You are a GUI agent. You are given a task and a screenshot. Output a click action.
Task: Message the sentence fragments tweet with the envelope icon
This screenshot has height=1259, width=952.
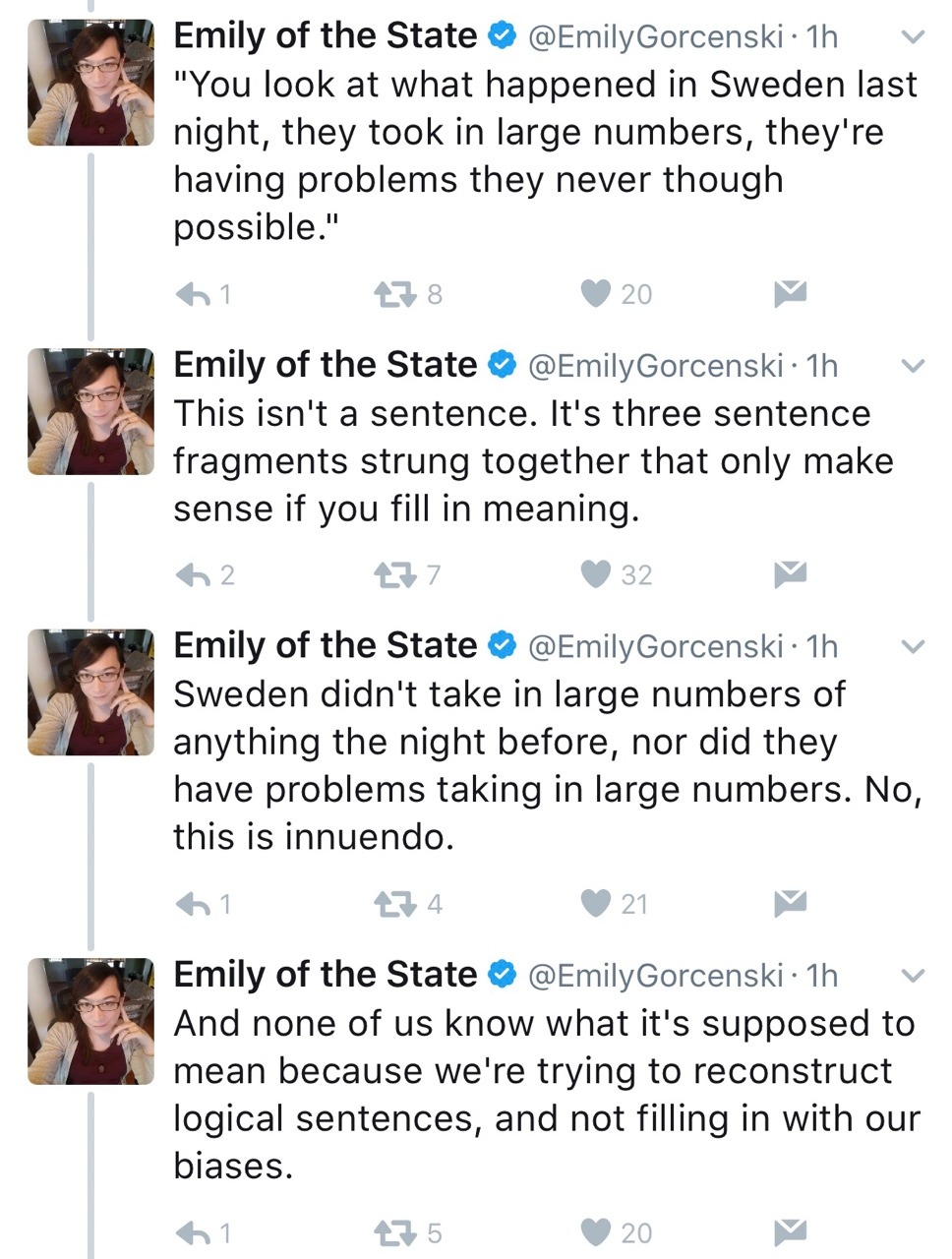(789, 574)
